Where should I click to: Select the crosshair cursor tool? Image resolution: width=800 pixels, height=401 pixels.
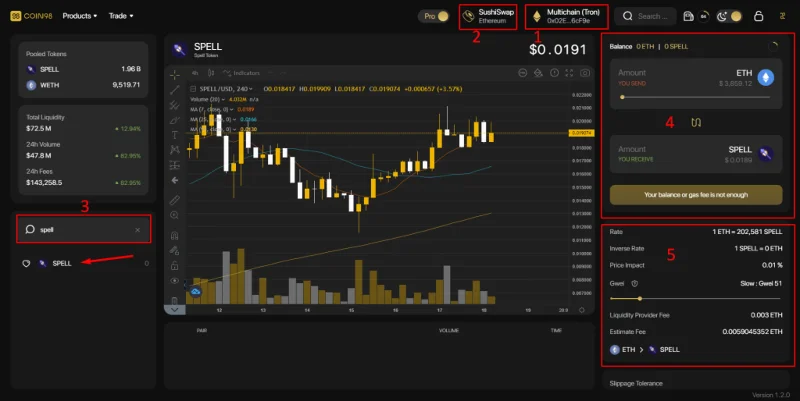tap(174, 74)
